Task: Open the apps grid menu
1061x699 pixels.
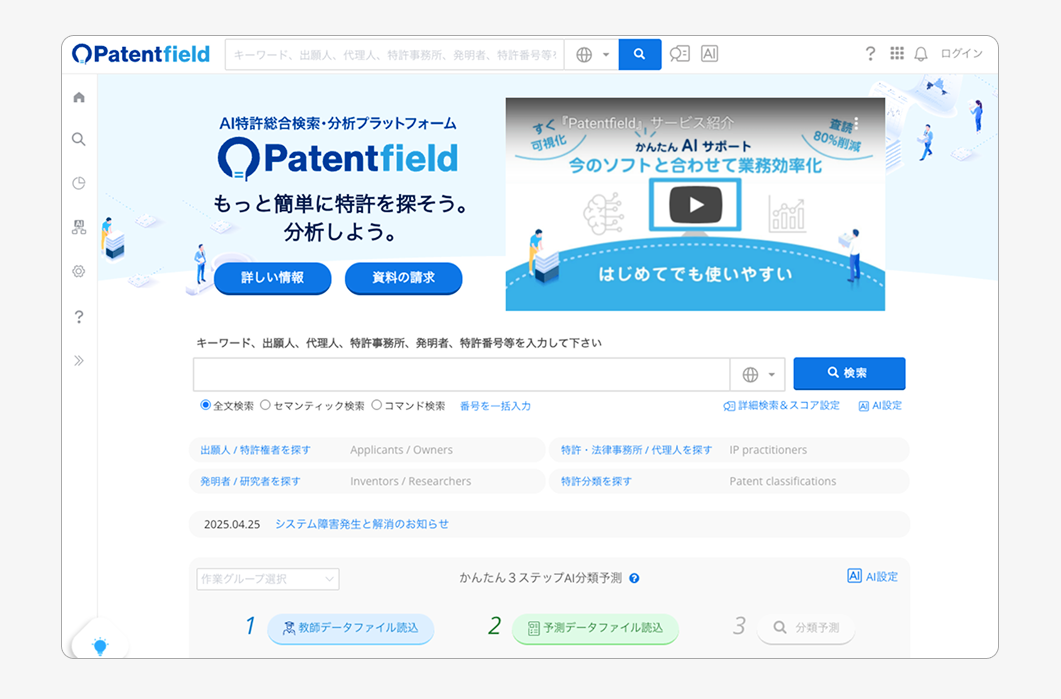Action: click(x=897, y=53)
